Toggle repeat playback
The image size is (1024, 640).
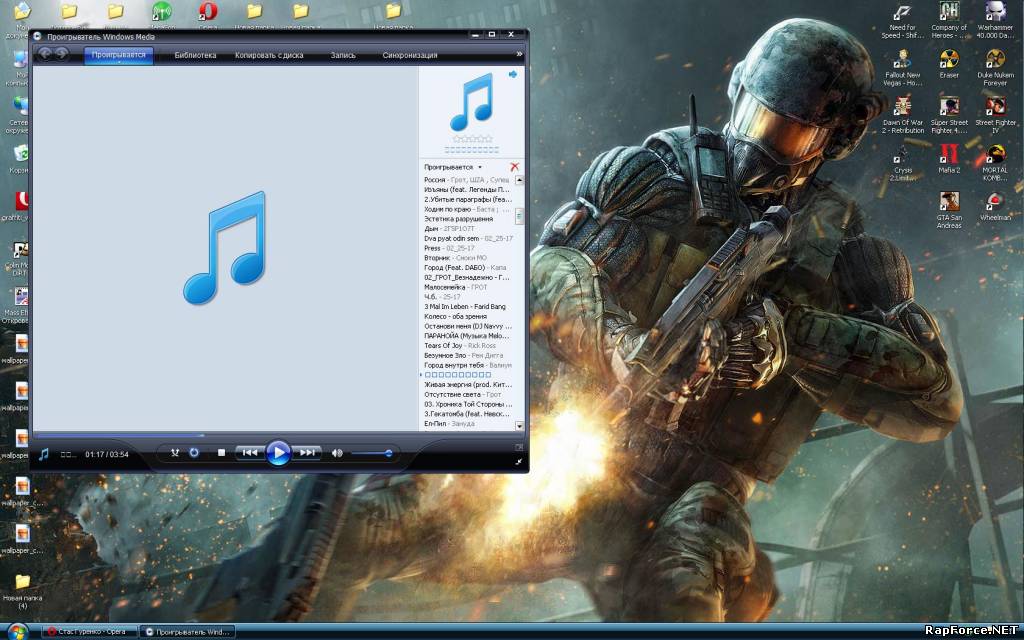coord(194,453)
